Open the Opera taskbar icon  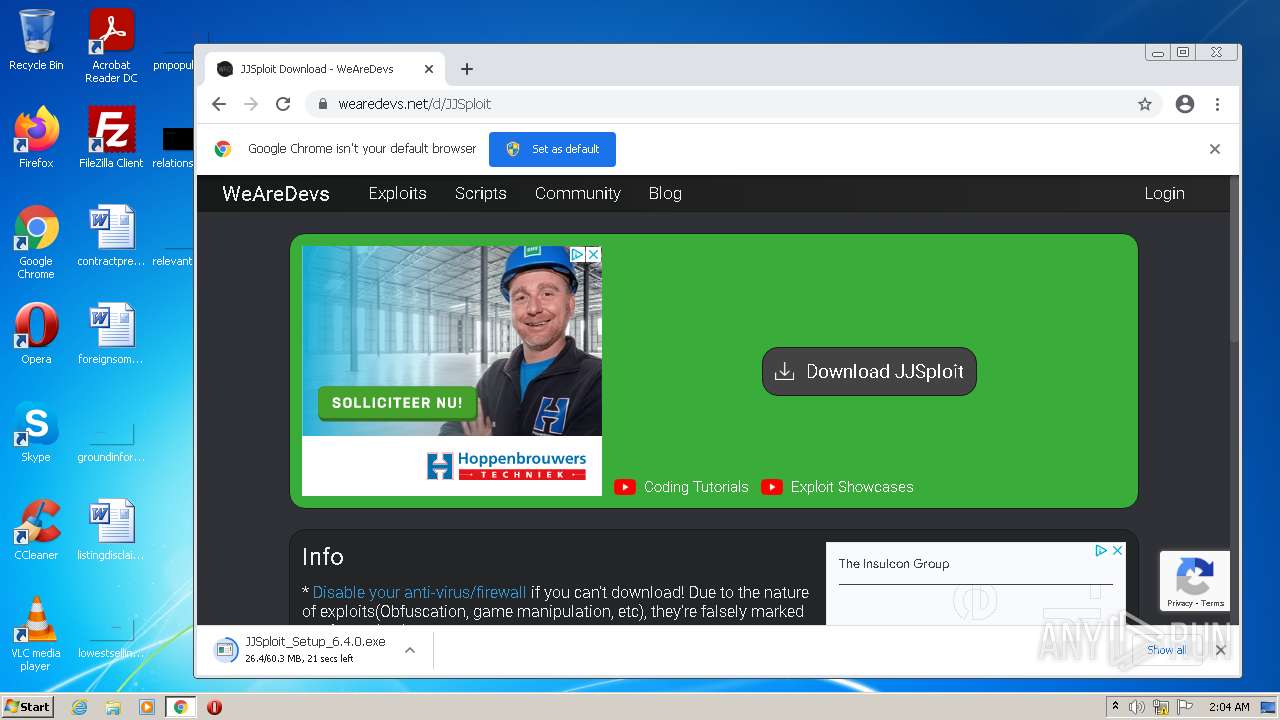pyautogui.click(x=214, y=707)
